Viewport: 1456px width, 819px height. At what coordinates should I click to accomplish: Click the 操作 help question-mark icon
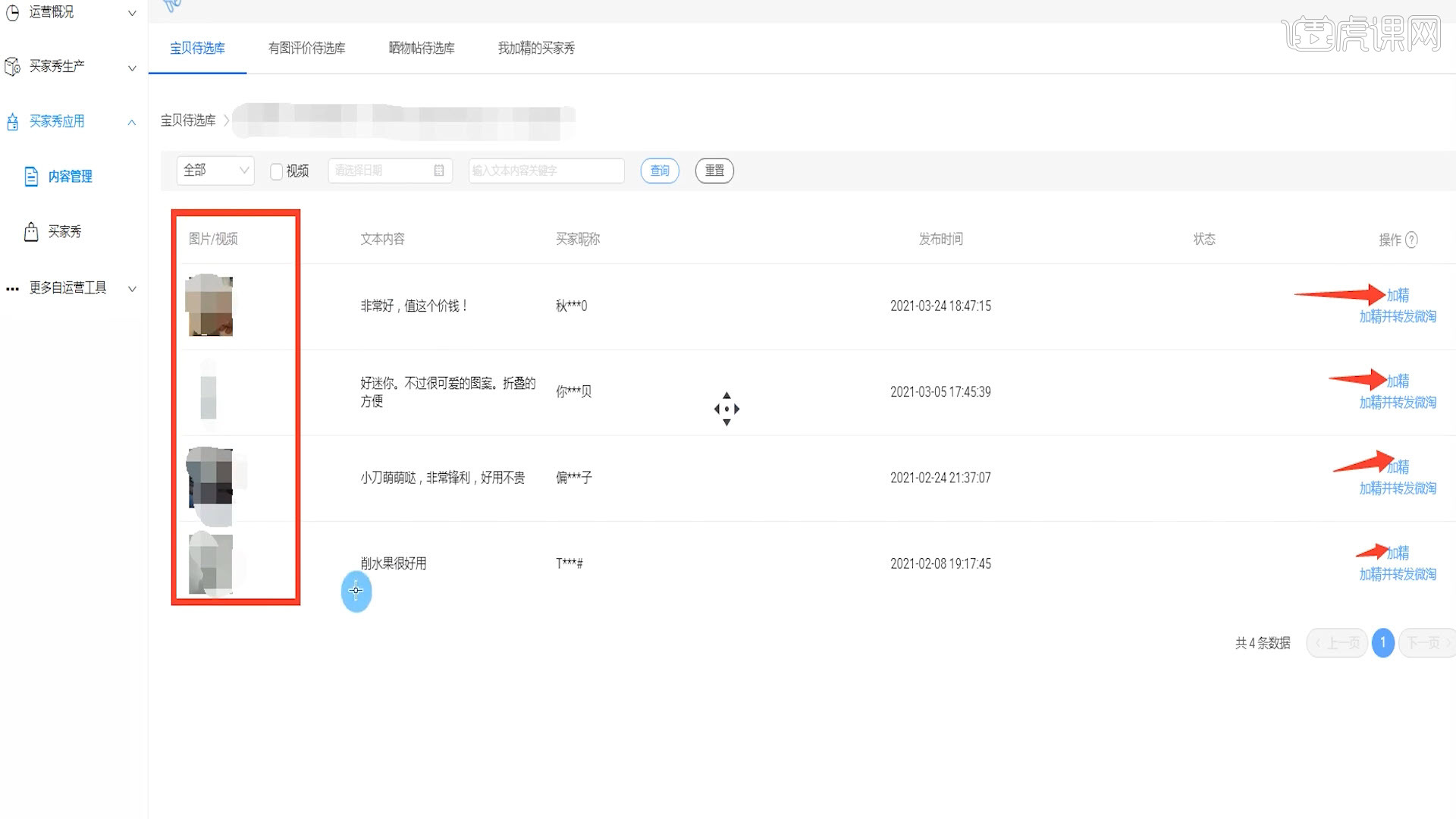tap(1411, 240)
